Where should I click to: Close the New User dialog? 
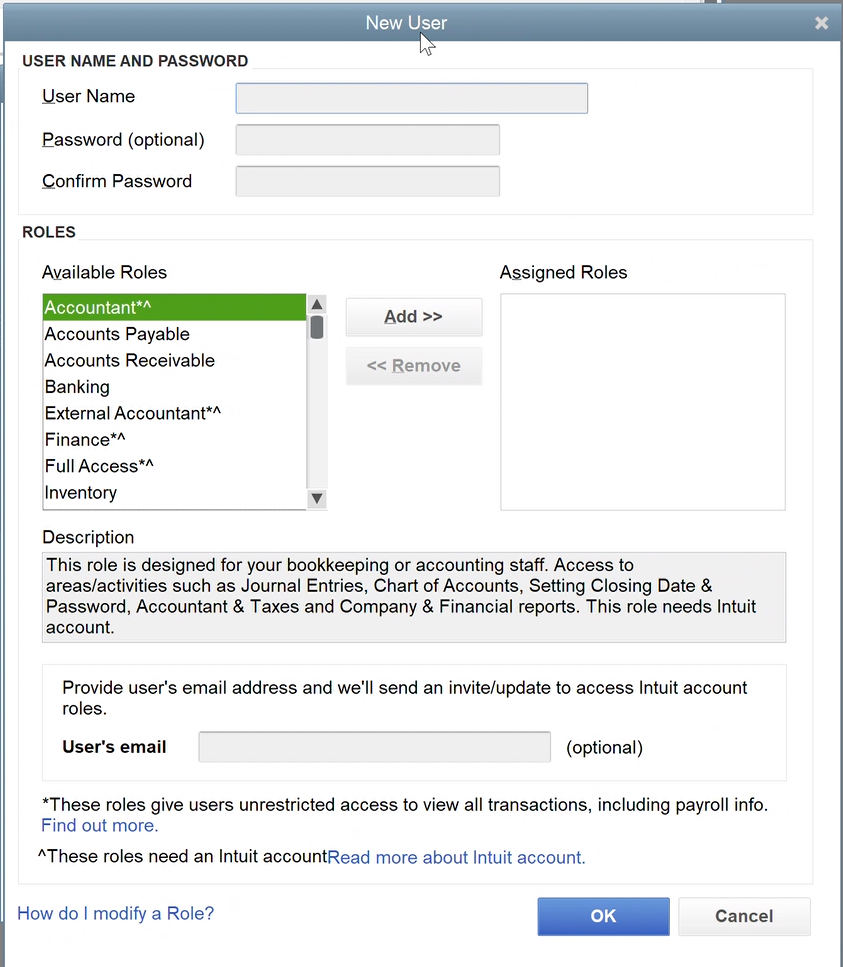point(821,23)
